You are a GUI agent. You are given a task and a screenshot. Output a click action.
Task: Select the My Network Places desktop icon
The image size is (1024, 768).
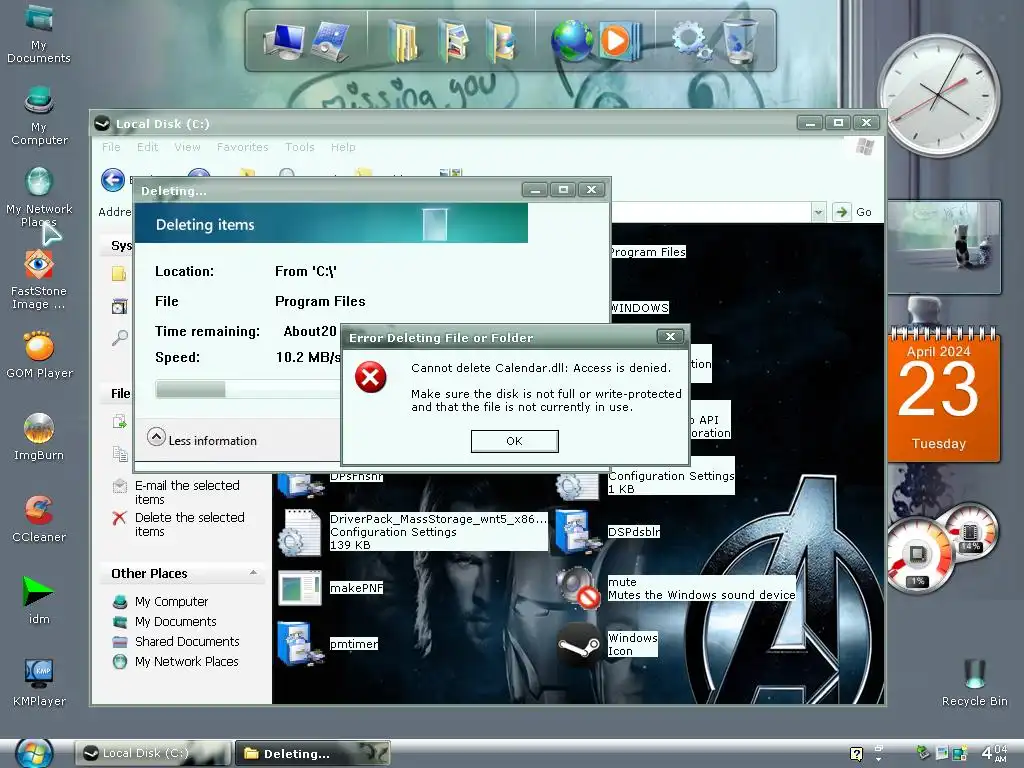pyautogui.click(x=39, y=197)
